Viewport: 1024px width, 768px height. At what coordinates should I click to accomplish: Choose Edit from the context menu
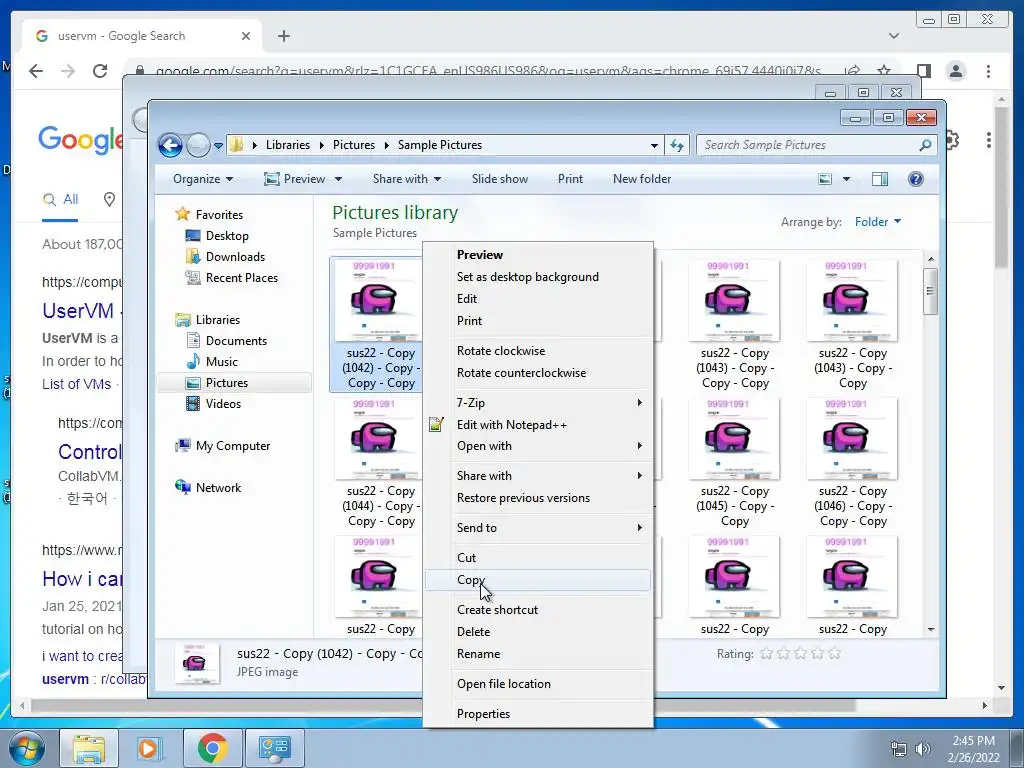[x=538, y=299]
